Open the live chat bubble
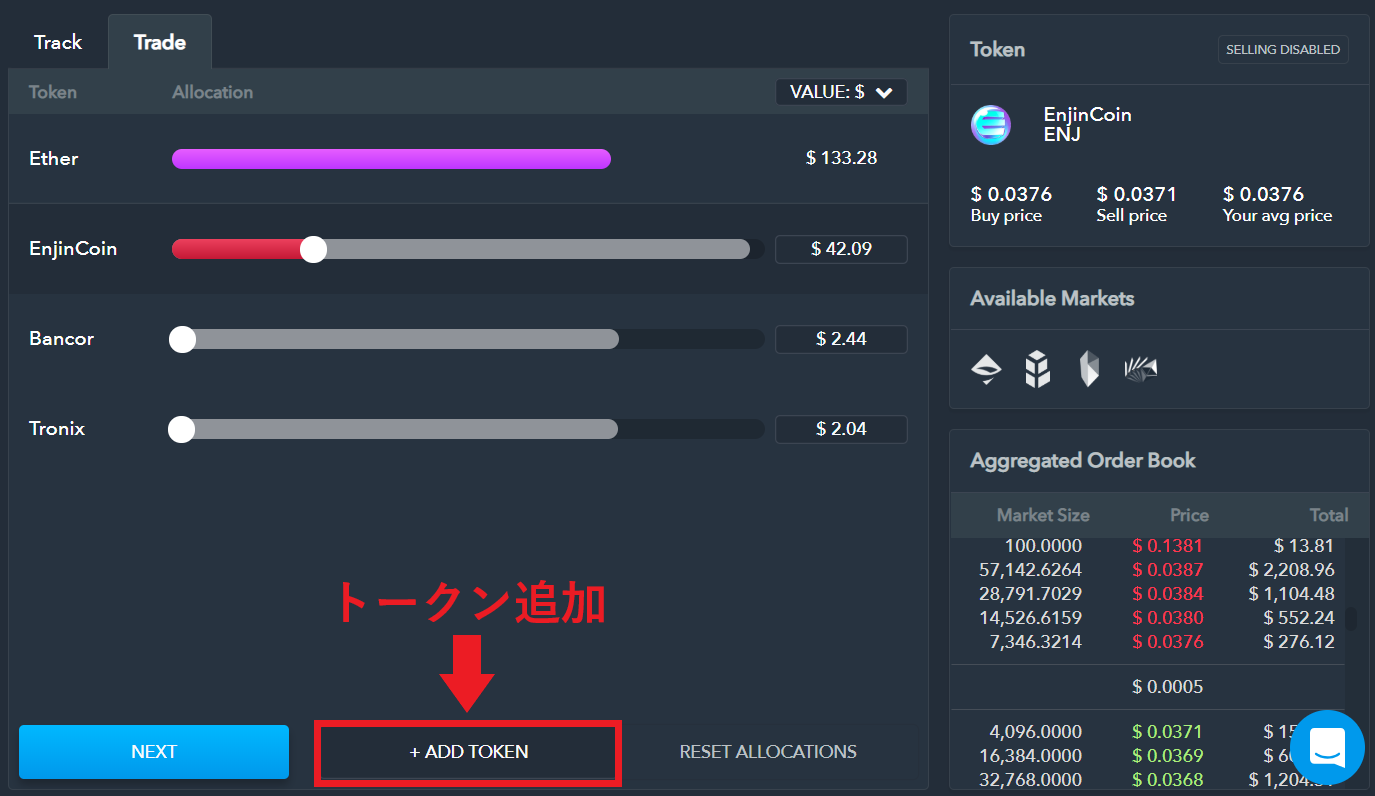The width and height of the screenshot is (1375, 796). click(1327, 747)
